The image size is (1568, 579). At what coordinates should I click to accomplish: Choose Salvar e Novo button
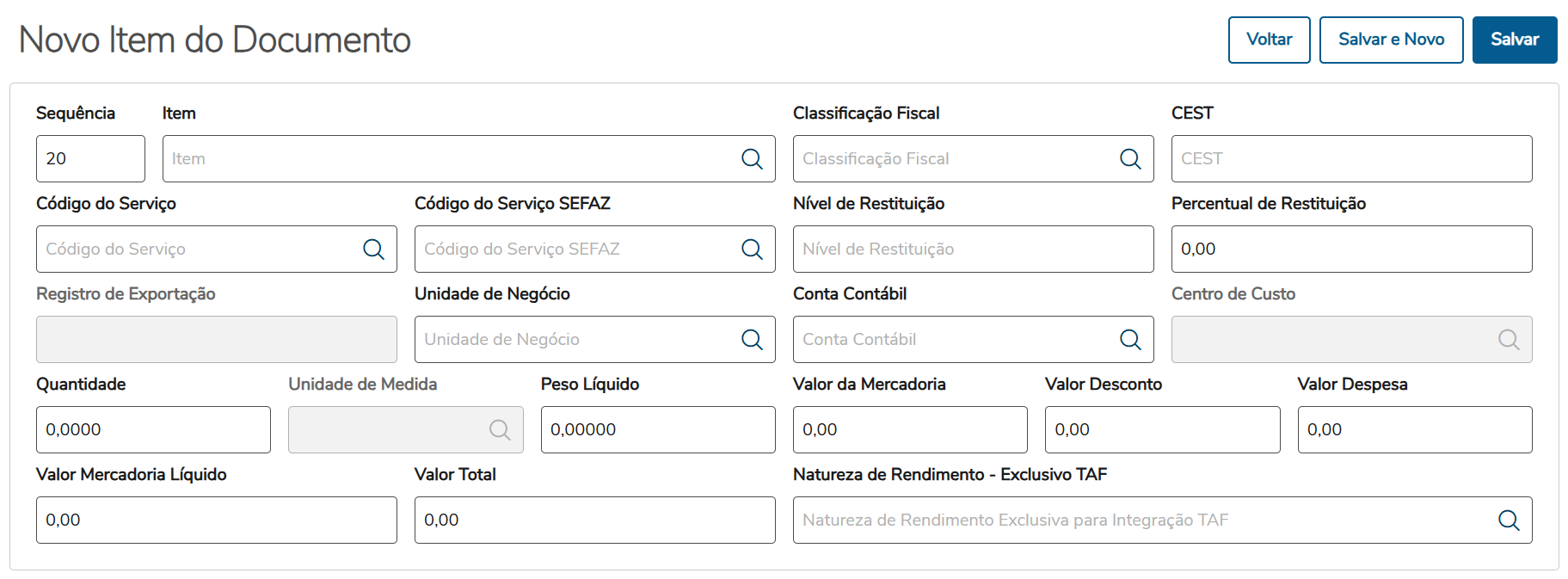click(x=1391, y=40)
